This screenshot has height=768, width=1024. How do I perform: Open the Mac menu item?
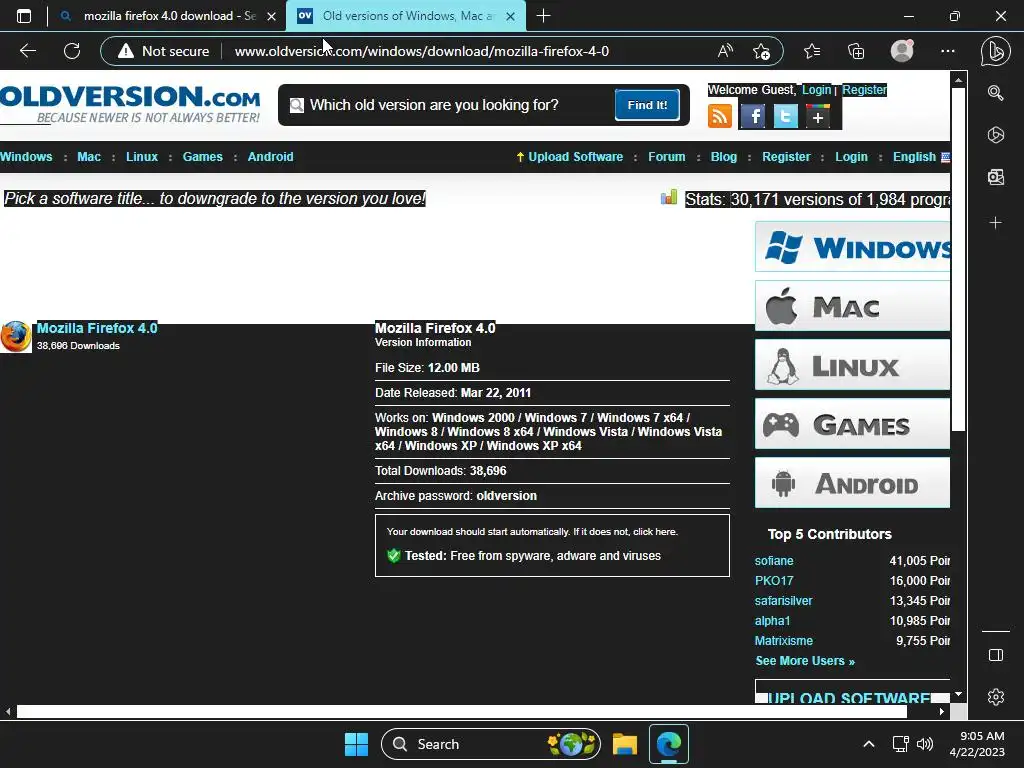89,157
